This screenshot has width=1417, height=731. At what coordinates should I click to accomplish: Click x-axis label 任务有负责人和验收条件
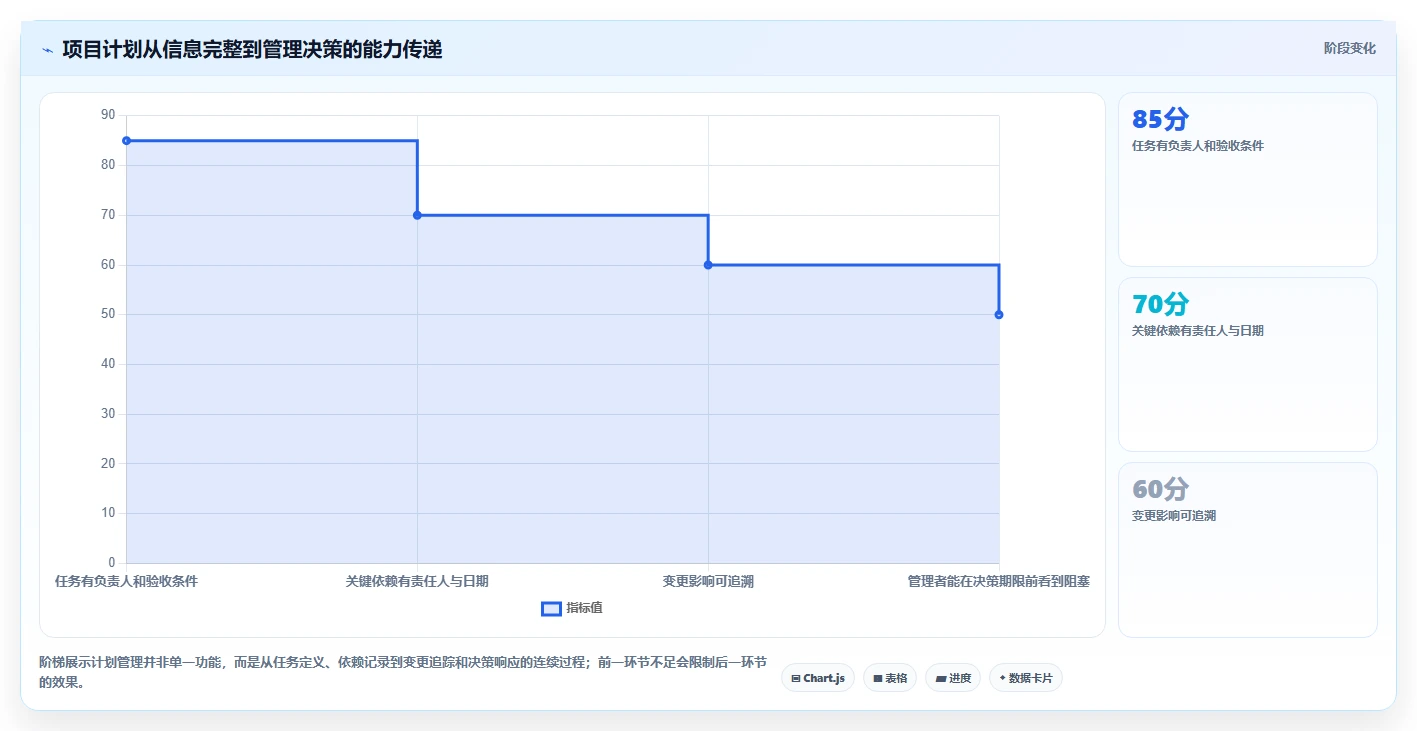[x=126, y=581]
